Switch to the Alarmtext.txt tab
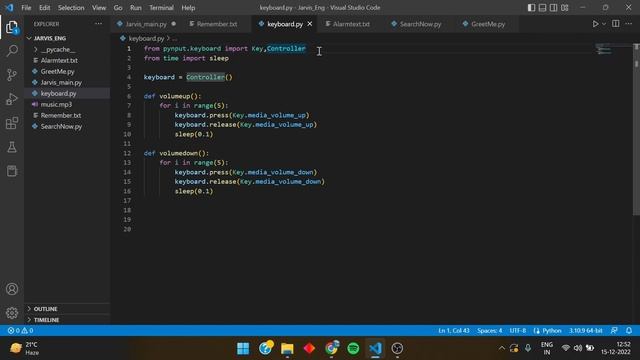This screenshot has height=360, width=640. (351, 24)
